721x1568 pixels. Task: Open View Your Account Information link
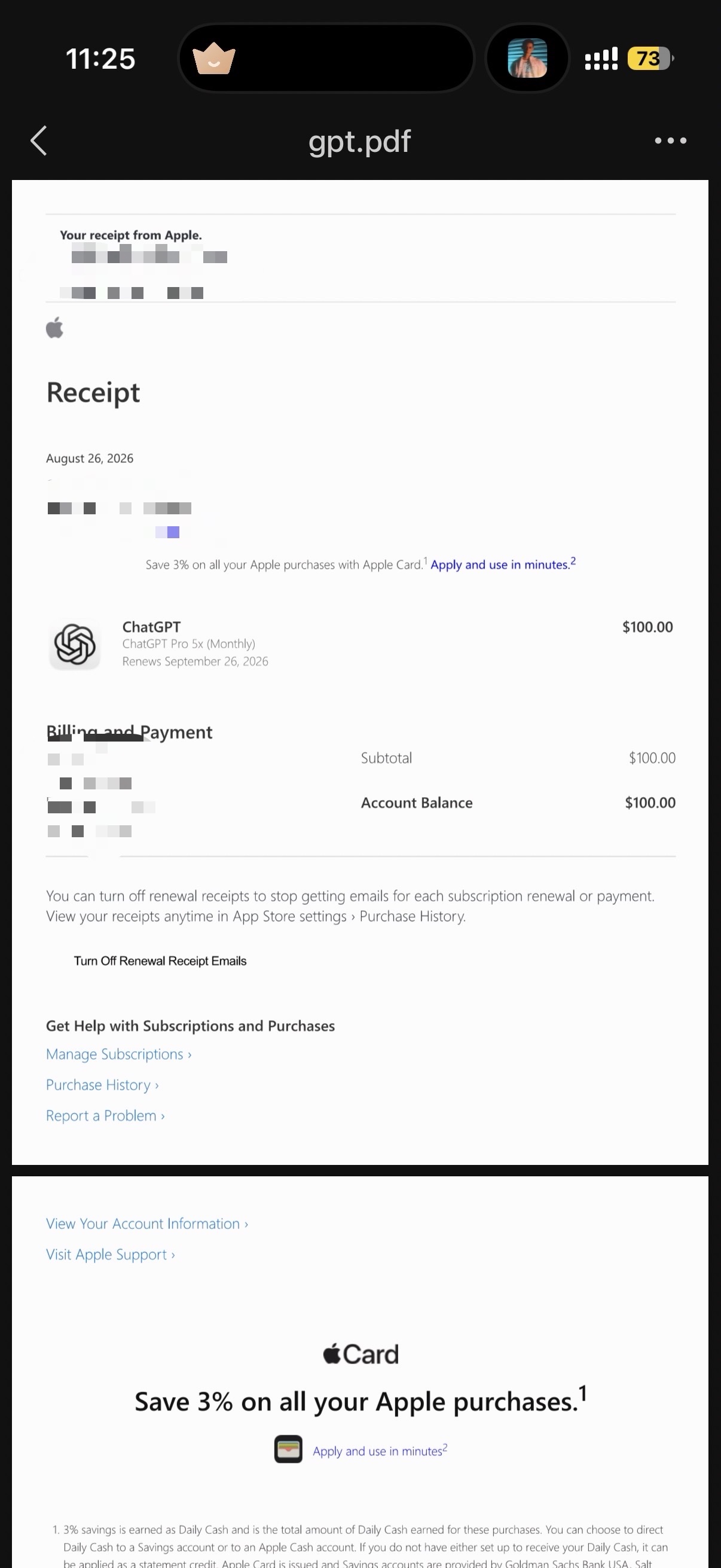tap(147, 1224)
